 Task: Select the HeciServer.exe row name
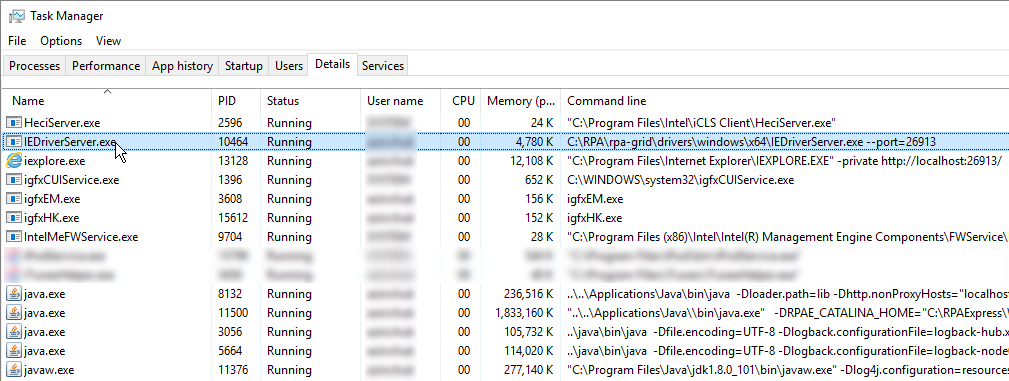pos(62,122)
